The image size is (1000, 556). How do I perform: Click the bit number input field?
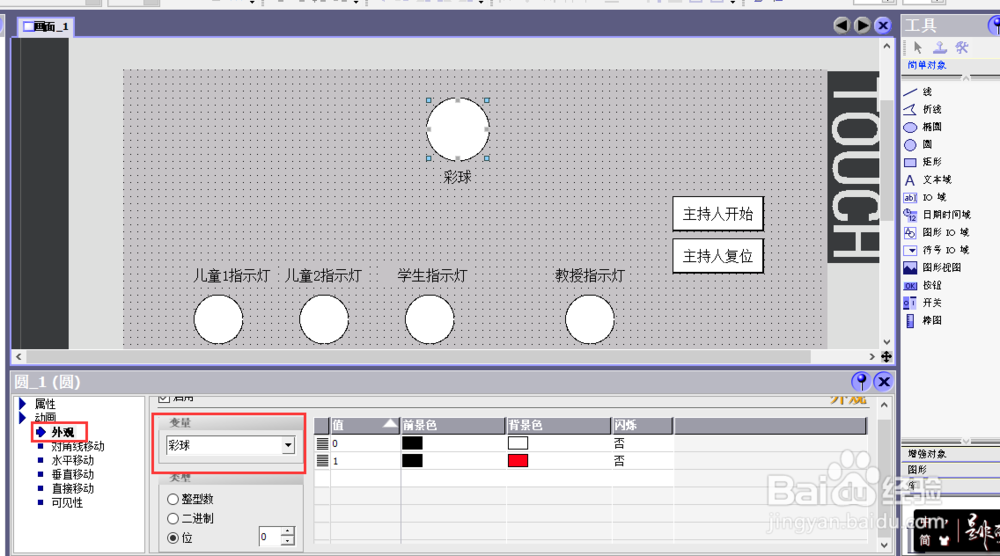coord(270,537)
